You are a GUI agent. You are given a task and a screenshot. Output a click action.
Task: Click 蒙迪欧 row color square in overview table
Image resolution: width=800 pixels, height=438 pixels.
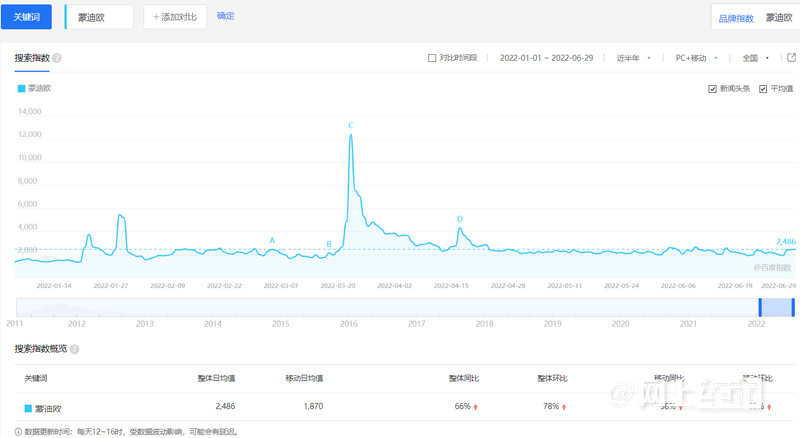pyautogui.click(x=29, y=408)
